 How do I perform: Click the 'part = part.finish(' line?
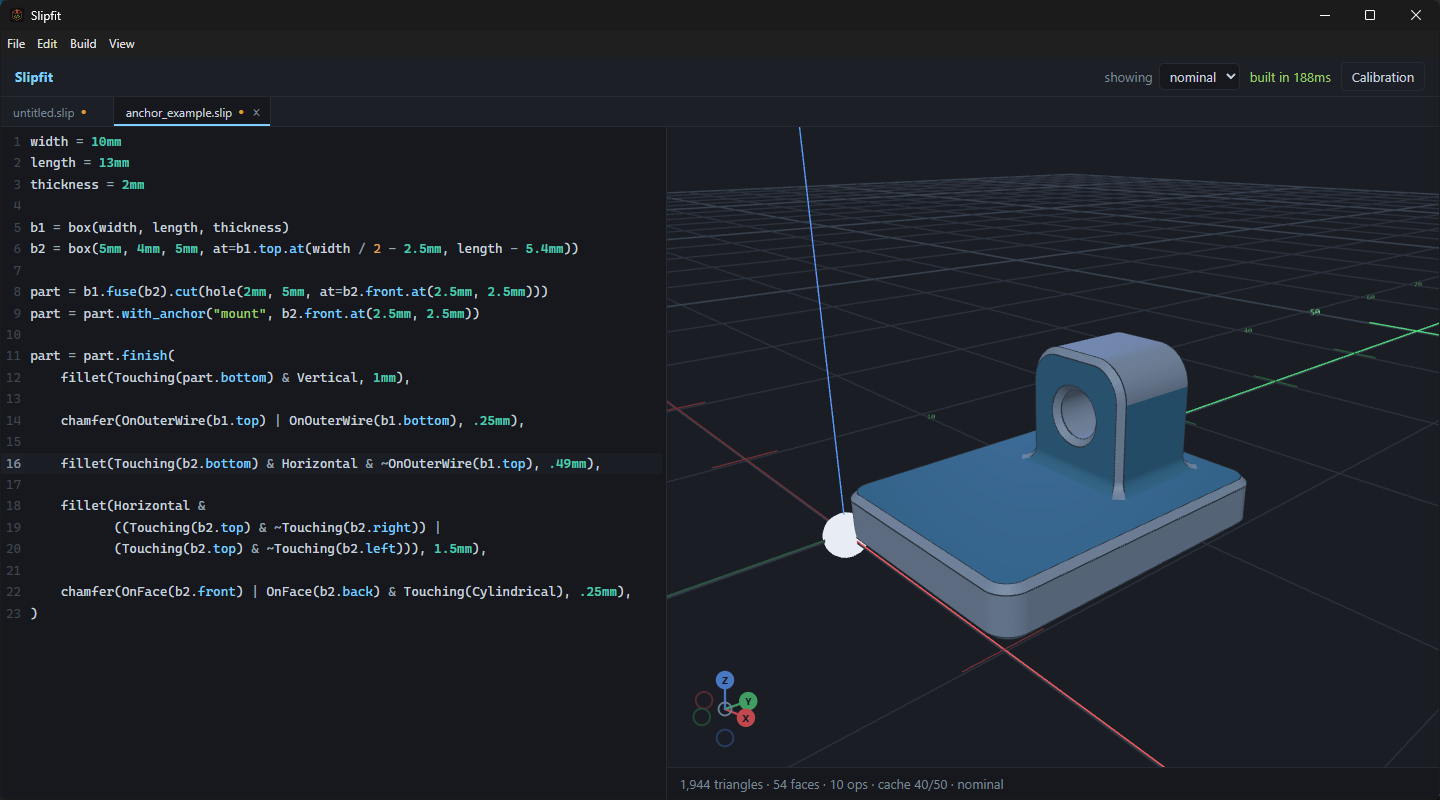(102, 355)
